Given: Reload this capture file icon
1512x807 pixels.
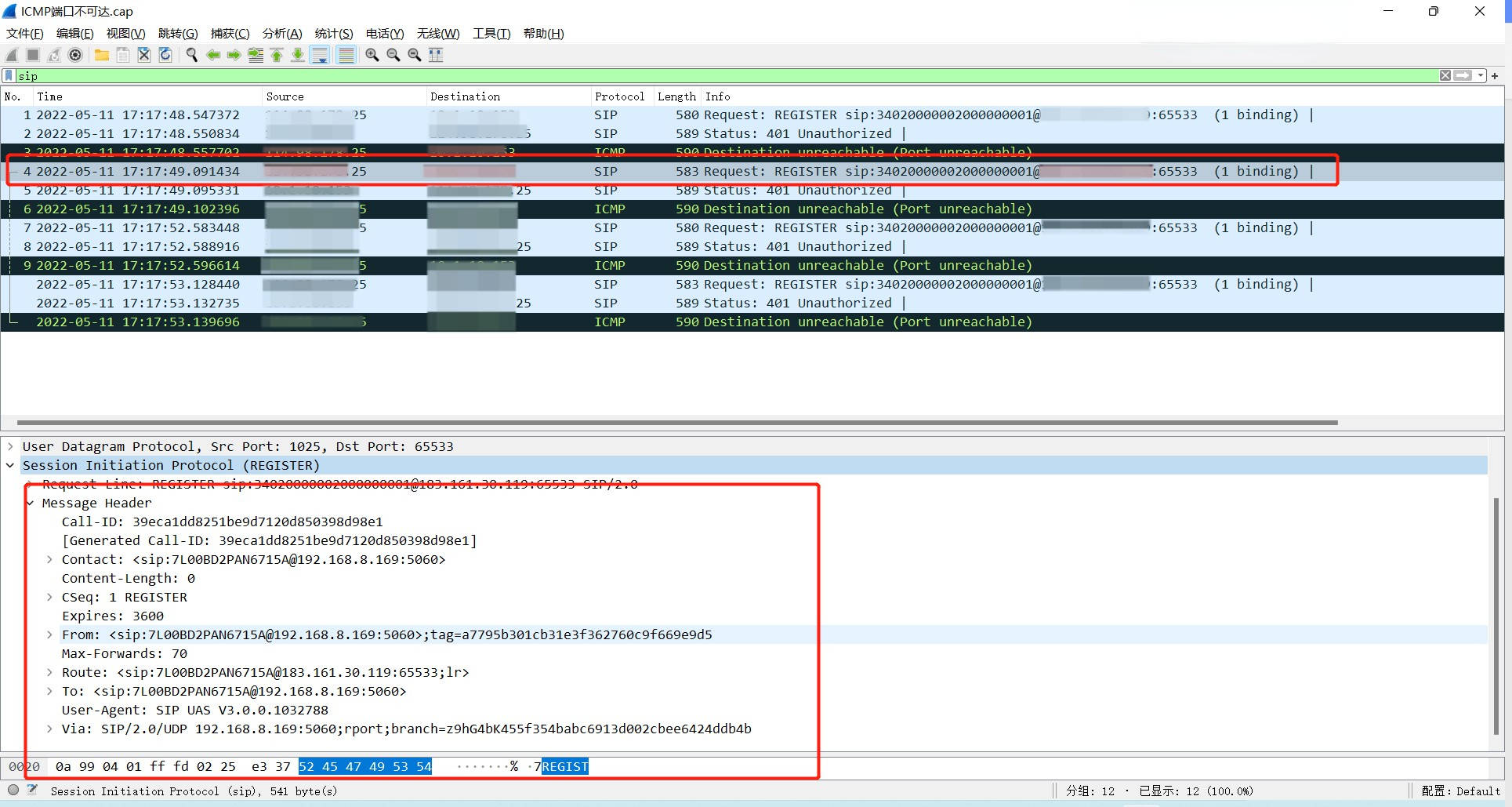Looking at the screenshot, I should (165, 55).
